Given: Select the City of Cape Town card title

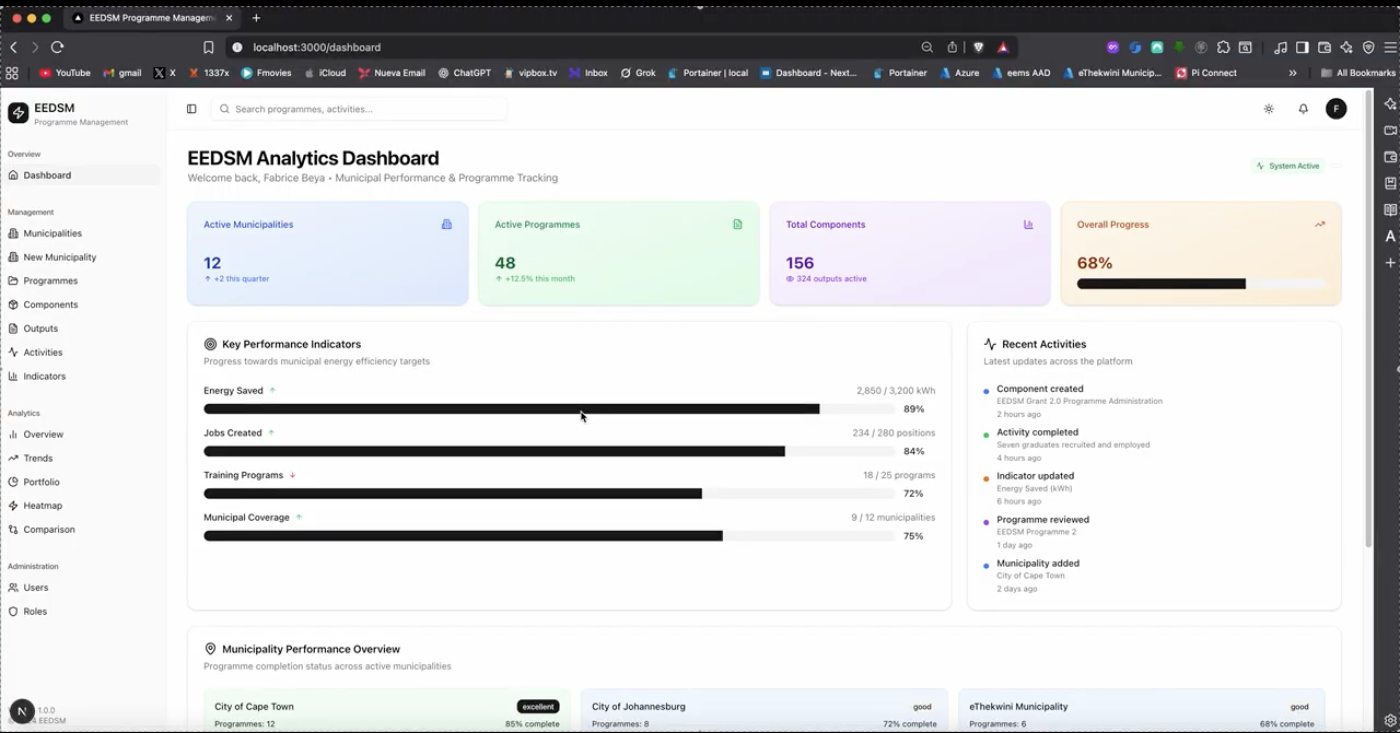Looking at the screenshot, I should coord(254,707).
